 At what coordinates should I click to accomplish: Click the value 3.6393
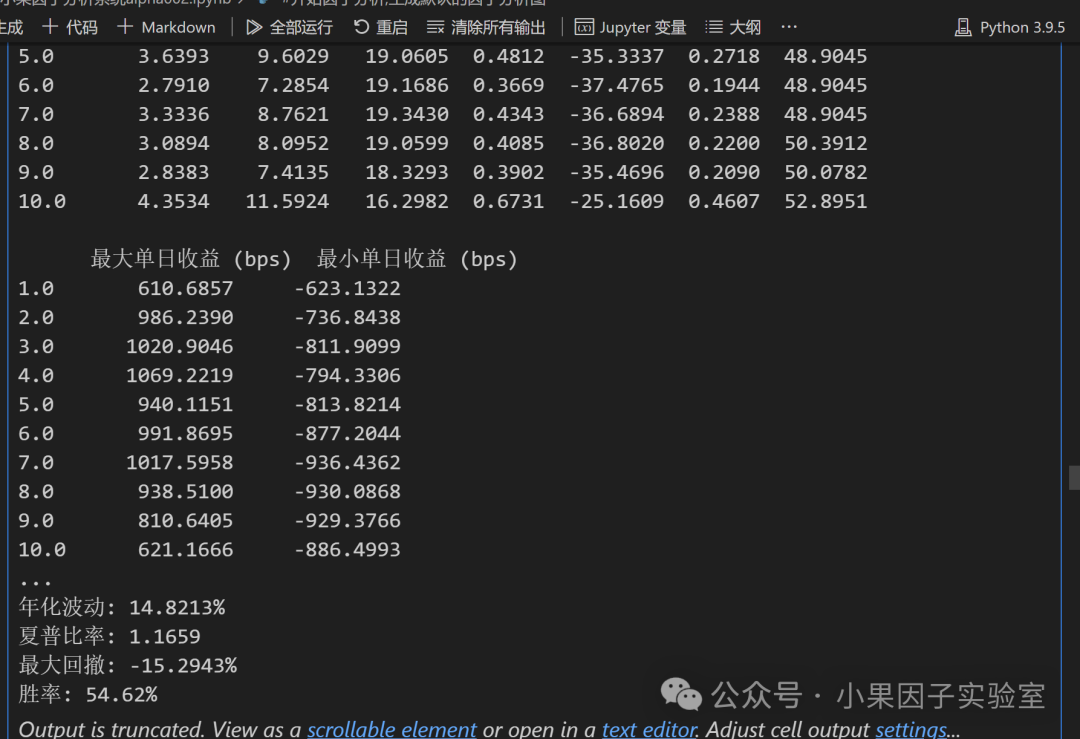(x=174, y=56)
